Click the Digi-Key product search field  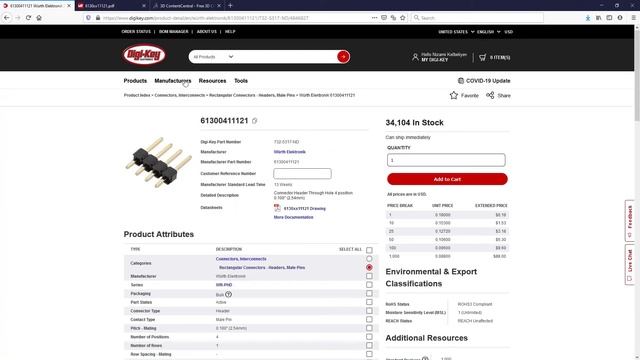pos(286,57)
